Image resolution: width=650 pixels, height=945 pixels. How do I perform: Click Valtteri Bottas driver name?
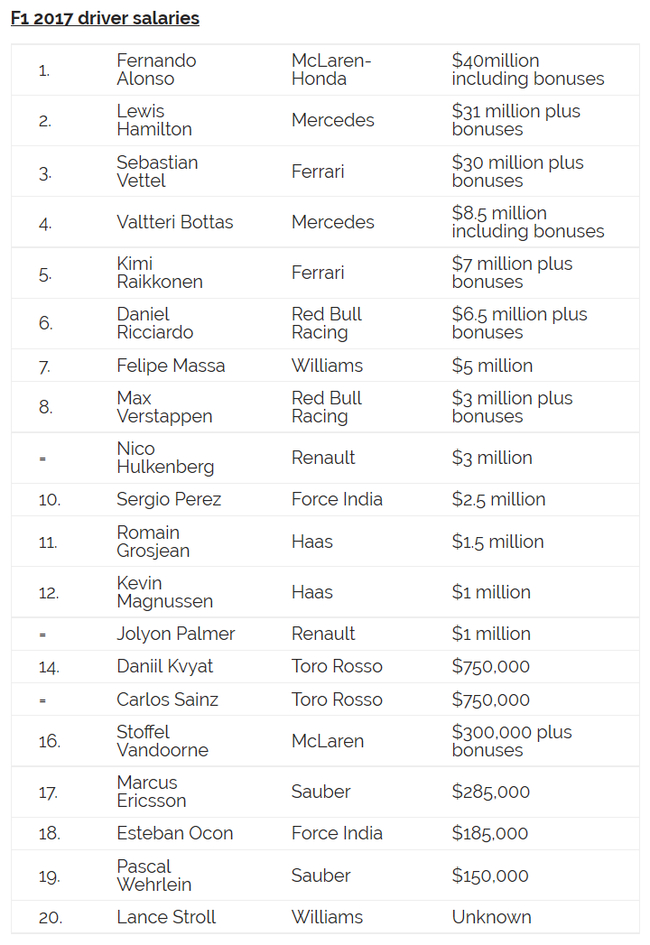pyautogui.click(x=175, y=222)
